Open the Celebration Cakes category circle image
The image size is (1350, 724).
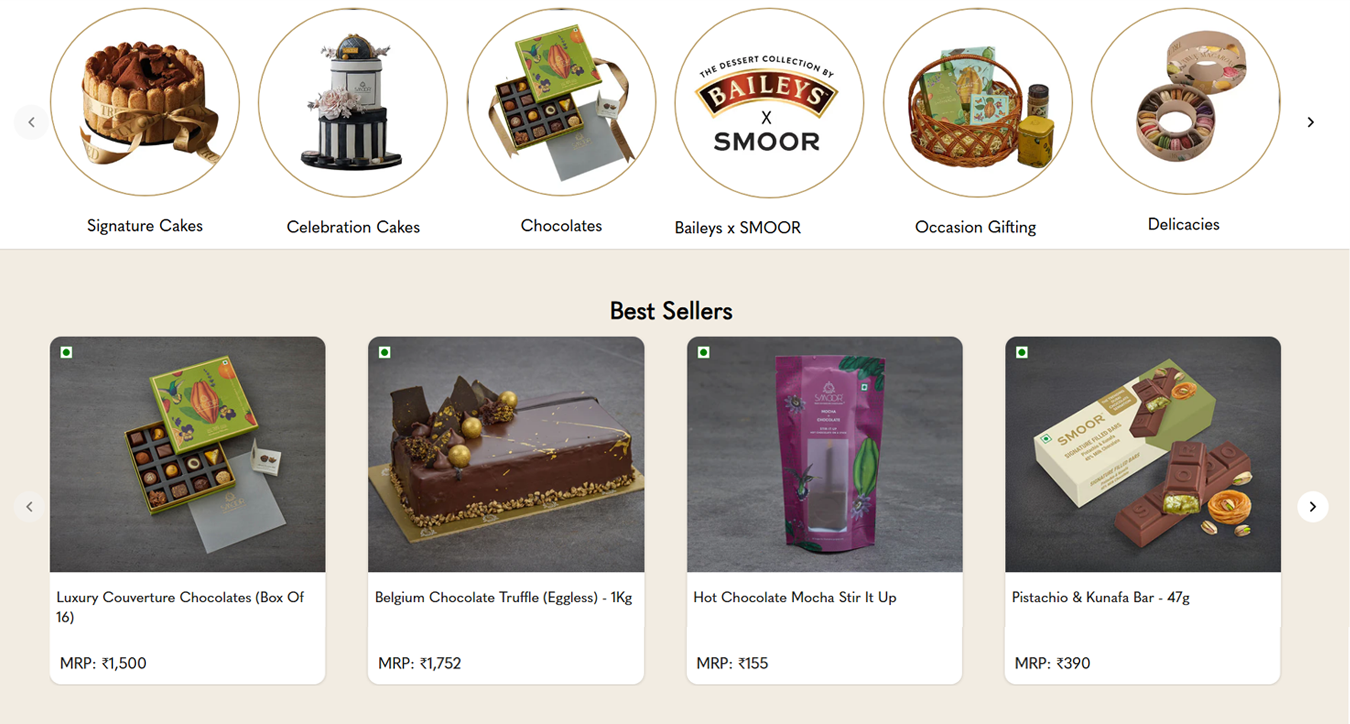353,103
